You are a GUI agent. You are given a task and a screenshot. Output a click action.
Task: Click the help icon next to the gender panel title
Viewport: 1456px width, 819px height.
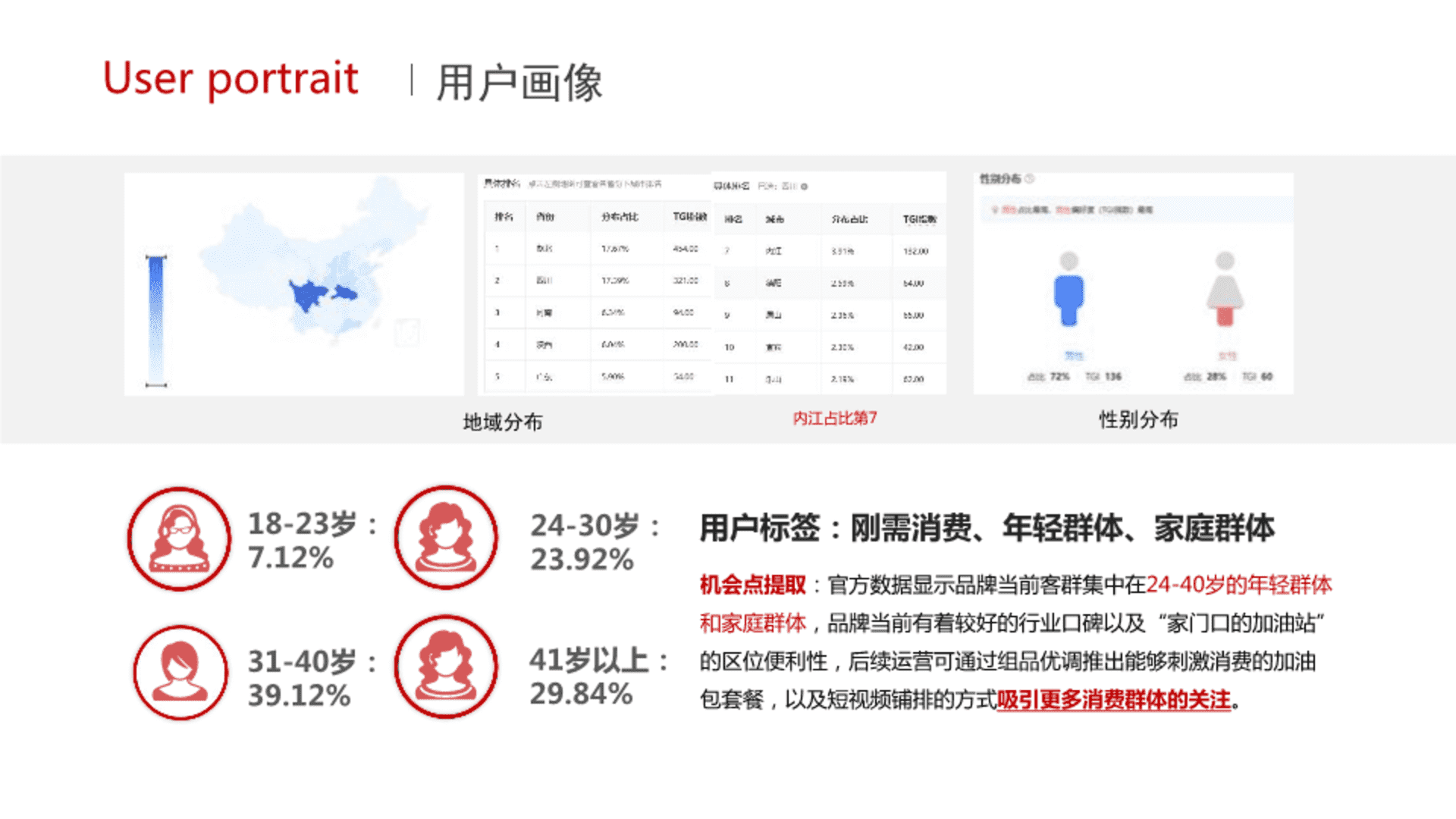coord(1029,179)
